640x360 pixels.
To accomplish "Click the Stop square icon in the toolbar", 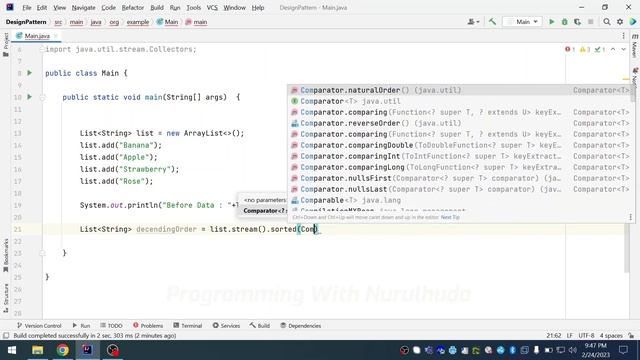I will point(590,22).
